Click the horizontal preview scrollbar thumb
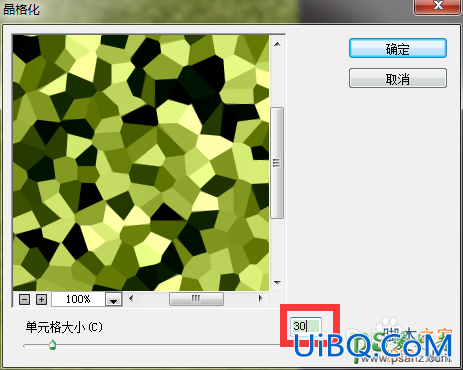 click(x=196, y=299)
